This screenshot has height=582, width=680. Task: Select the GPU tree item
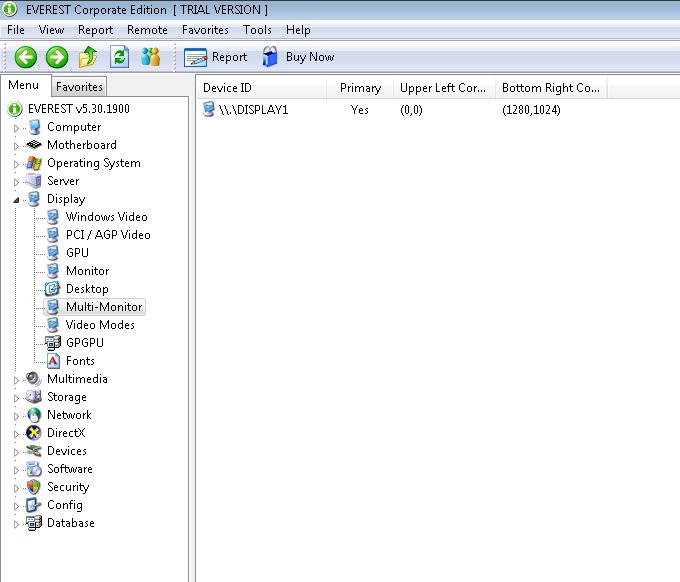pyautogui.click(x=77, y=253)
